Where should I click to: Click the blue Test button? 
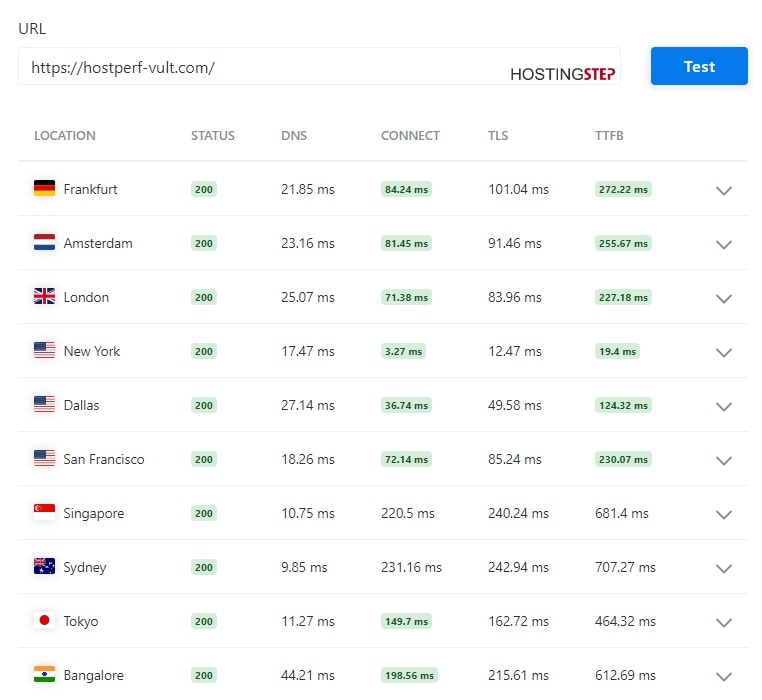tap(699, 66)
